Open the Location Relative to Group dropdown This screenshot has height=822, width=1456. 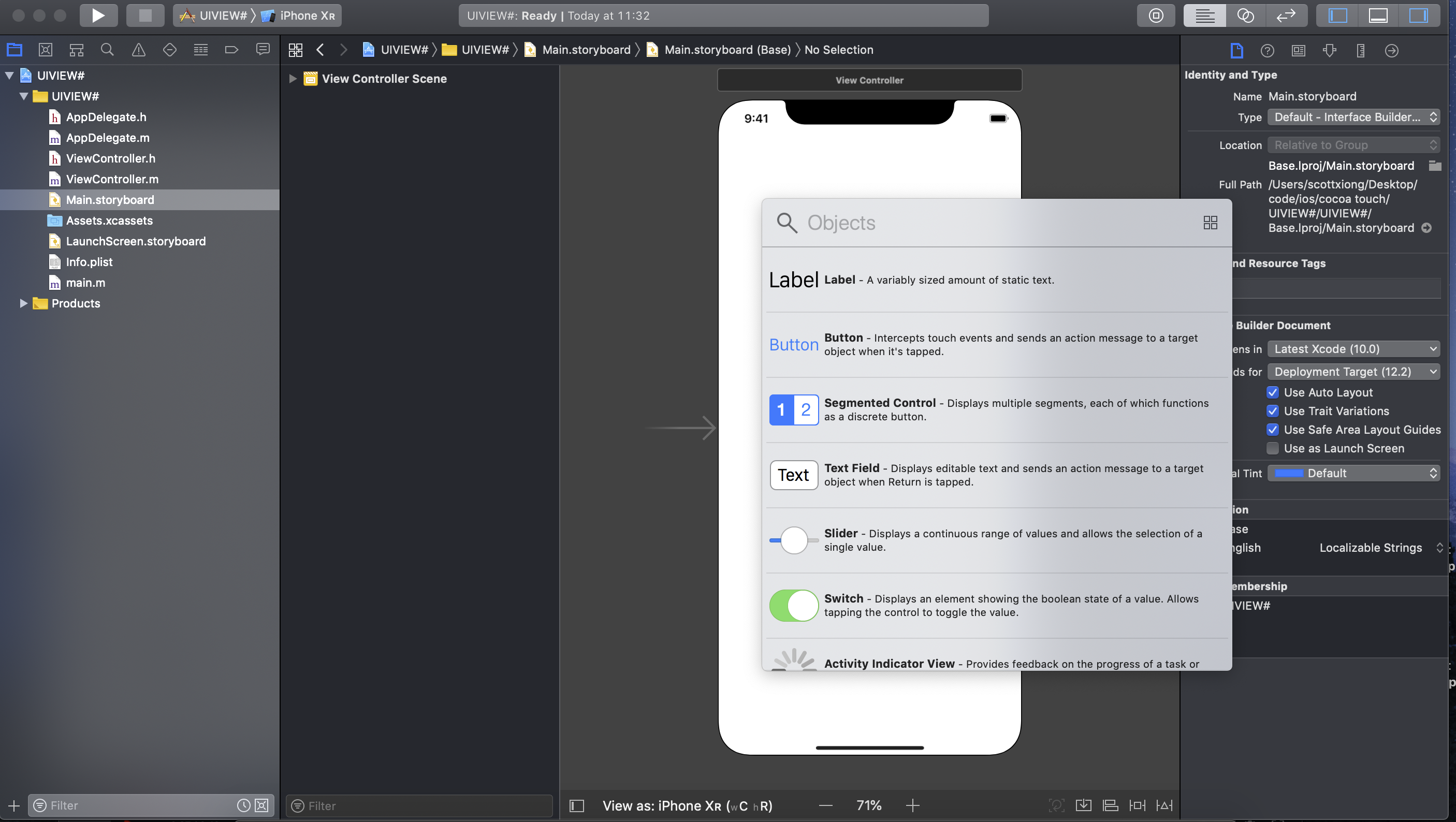[1353, 145]
